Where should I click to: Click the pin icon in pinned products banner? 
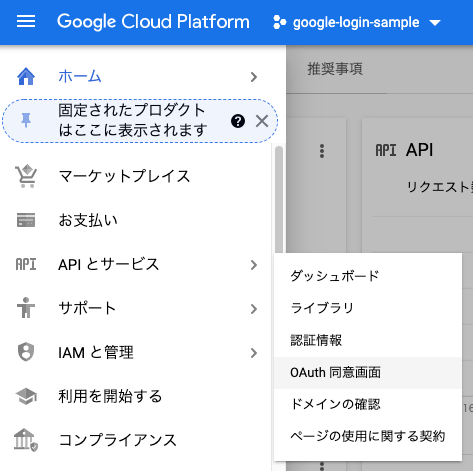coord(26,120)
